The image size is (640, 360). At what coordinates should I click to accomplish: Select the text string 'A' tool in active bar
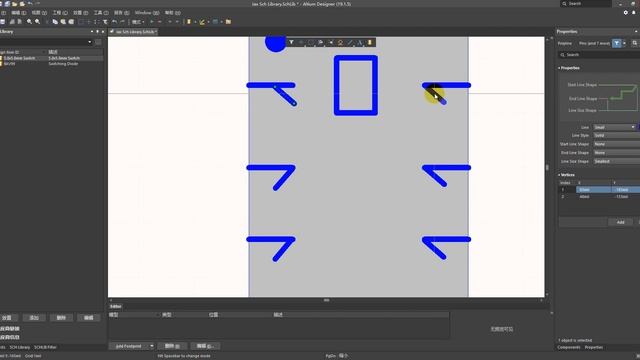click(360, 42)
